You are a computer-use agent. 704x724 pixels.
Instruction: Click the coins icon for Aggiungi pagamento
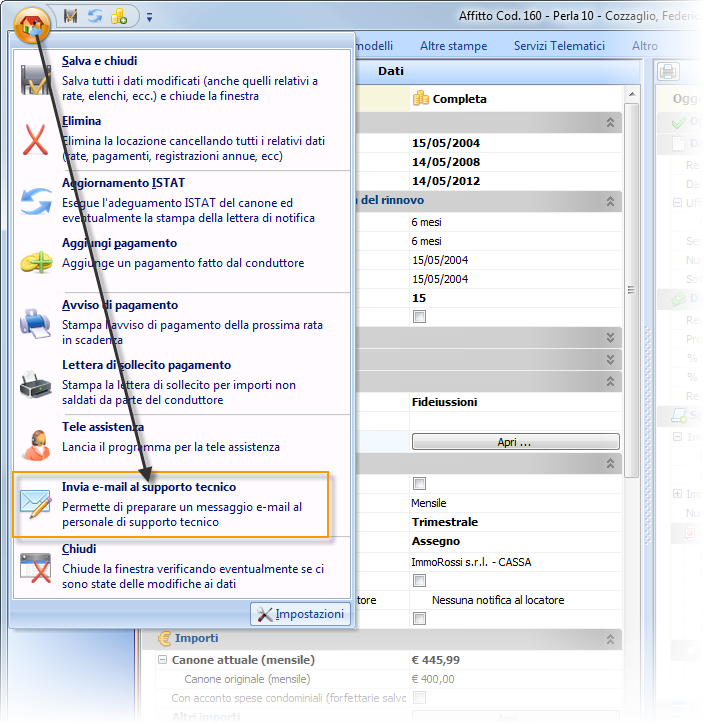point(36,262)
